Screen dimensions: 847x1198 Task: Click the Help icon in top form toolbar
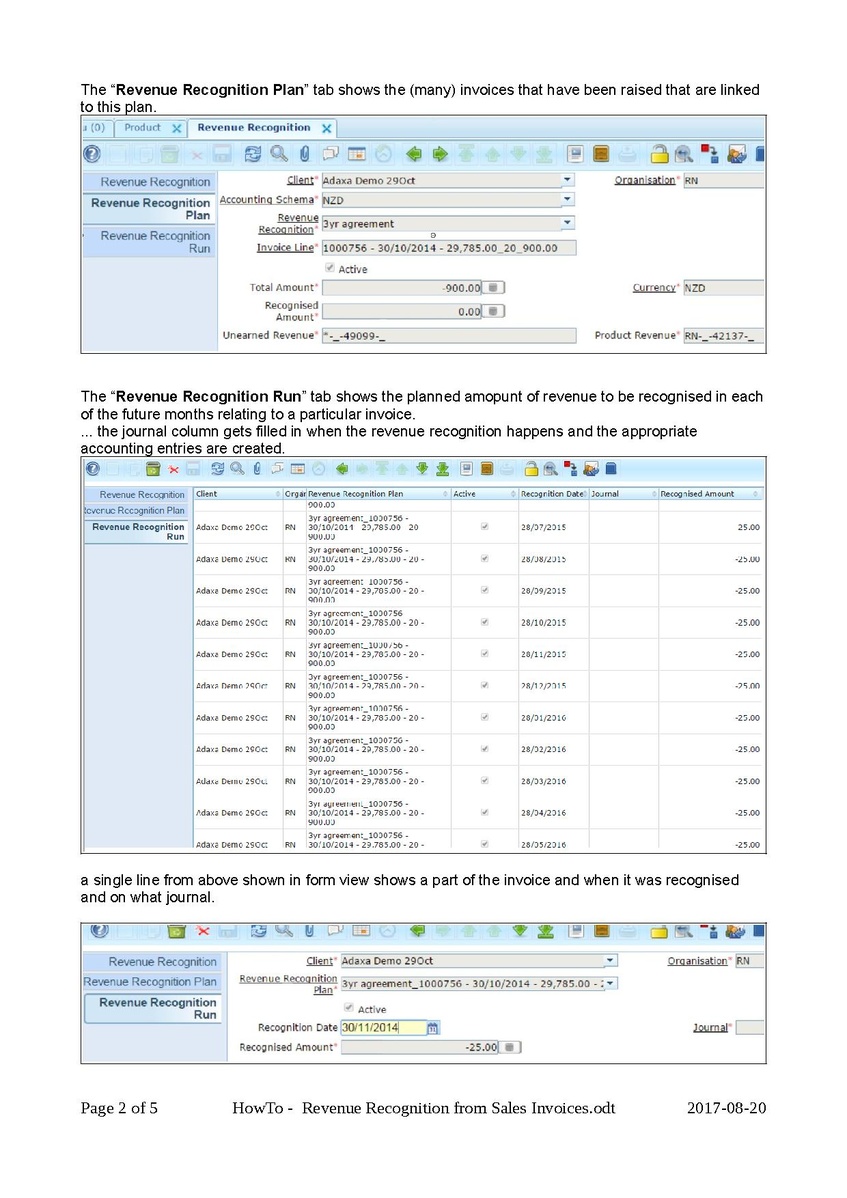coord(92,154)
